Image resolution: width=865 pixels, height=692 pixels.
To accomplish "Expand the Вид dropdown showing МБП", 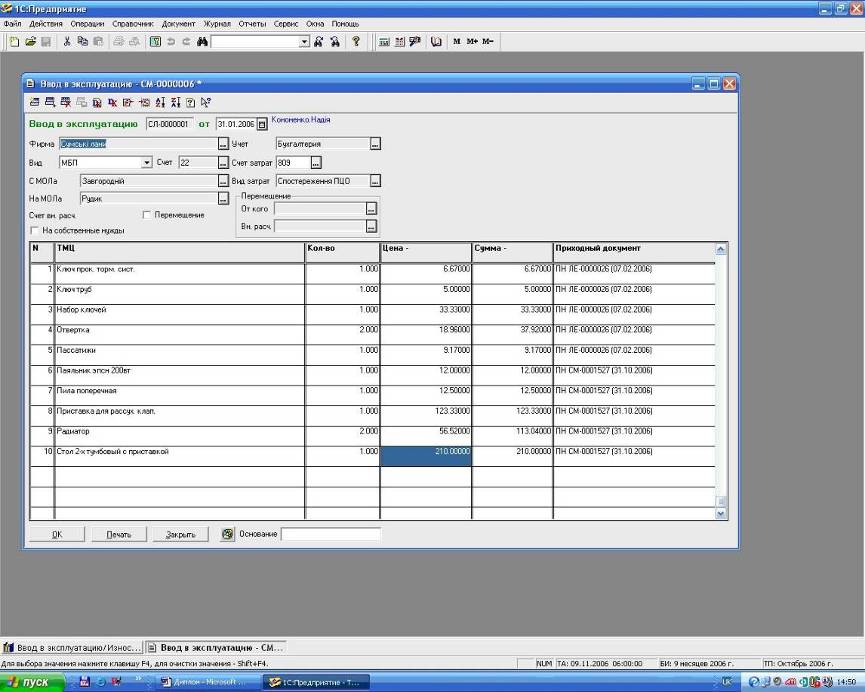I will [x=146, y=162].
